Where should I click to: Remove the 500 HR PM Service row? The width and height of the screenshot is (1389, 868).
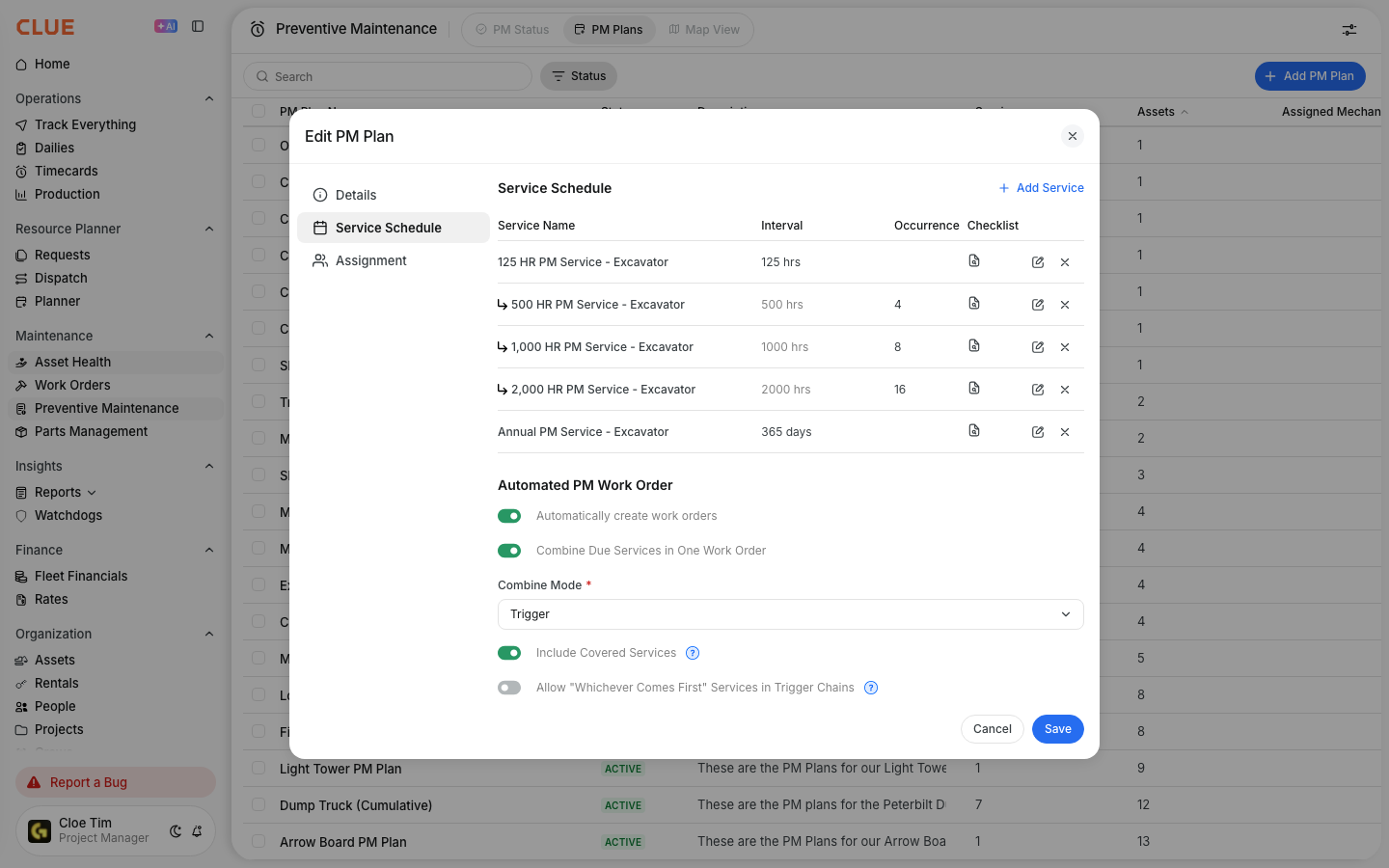(1065, 305)
